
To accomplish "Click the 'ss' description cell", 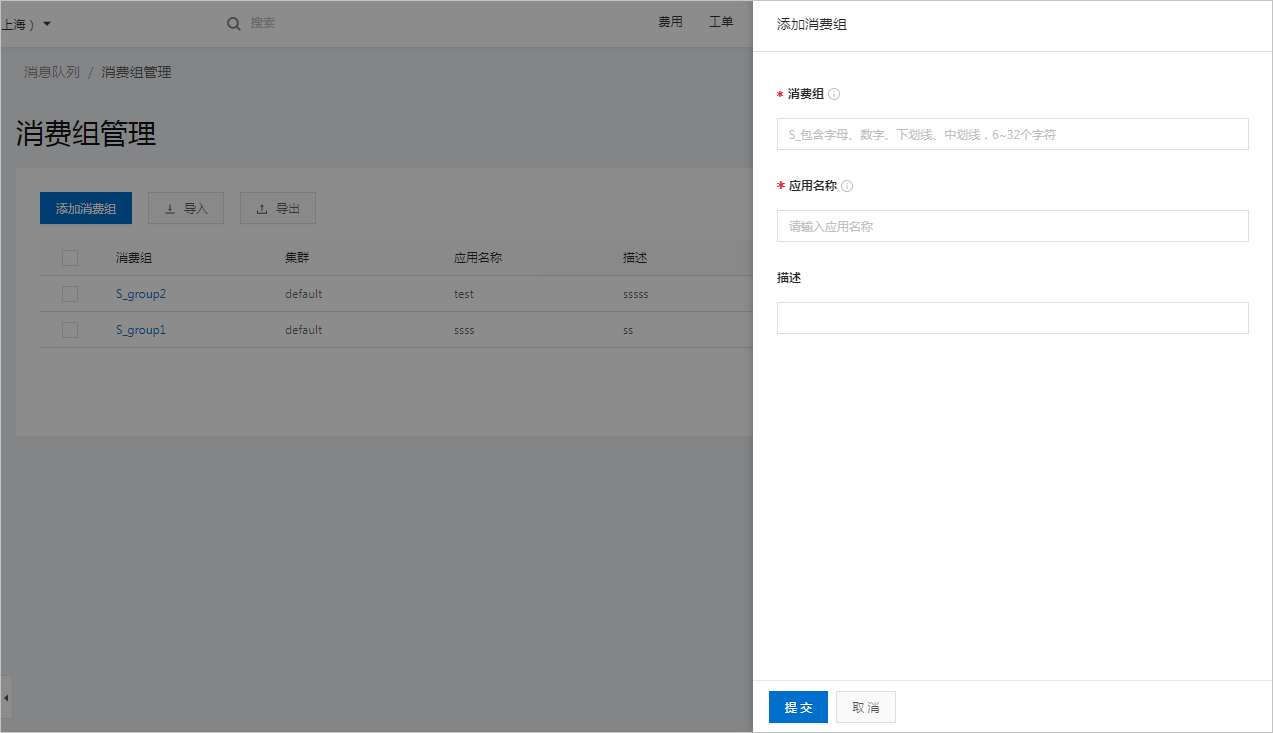I will click(628, 330).
